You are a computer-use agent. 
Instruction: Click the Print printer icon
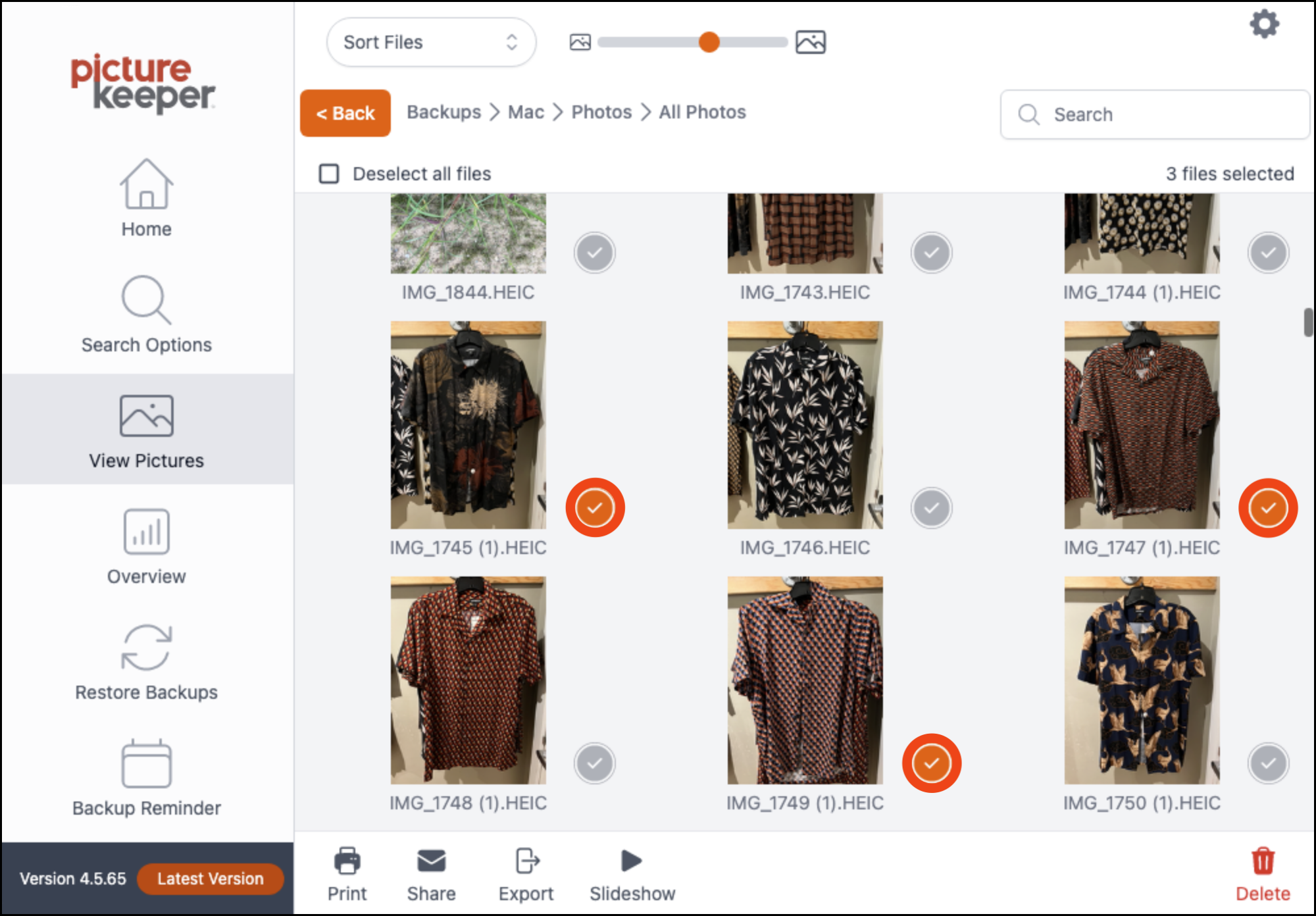pos(347,861)
